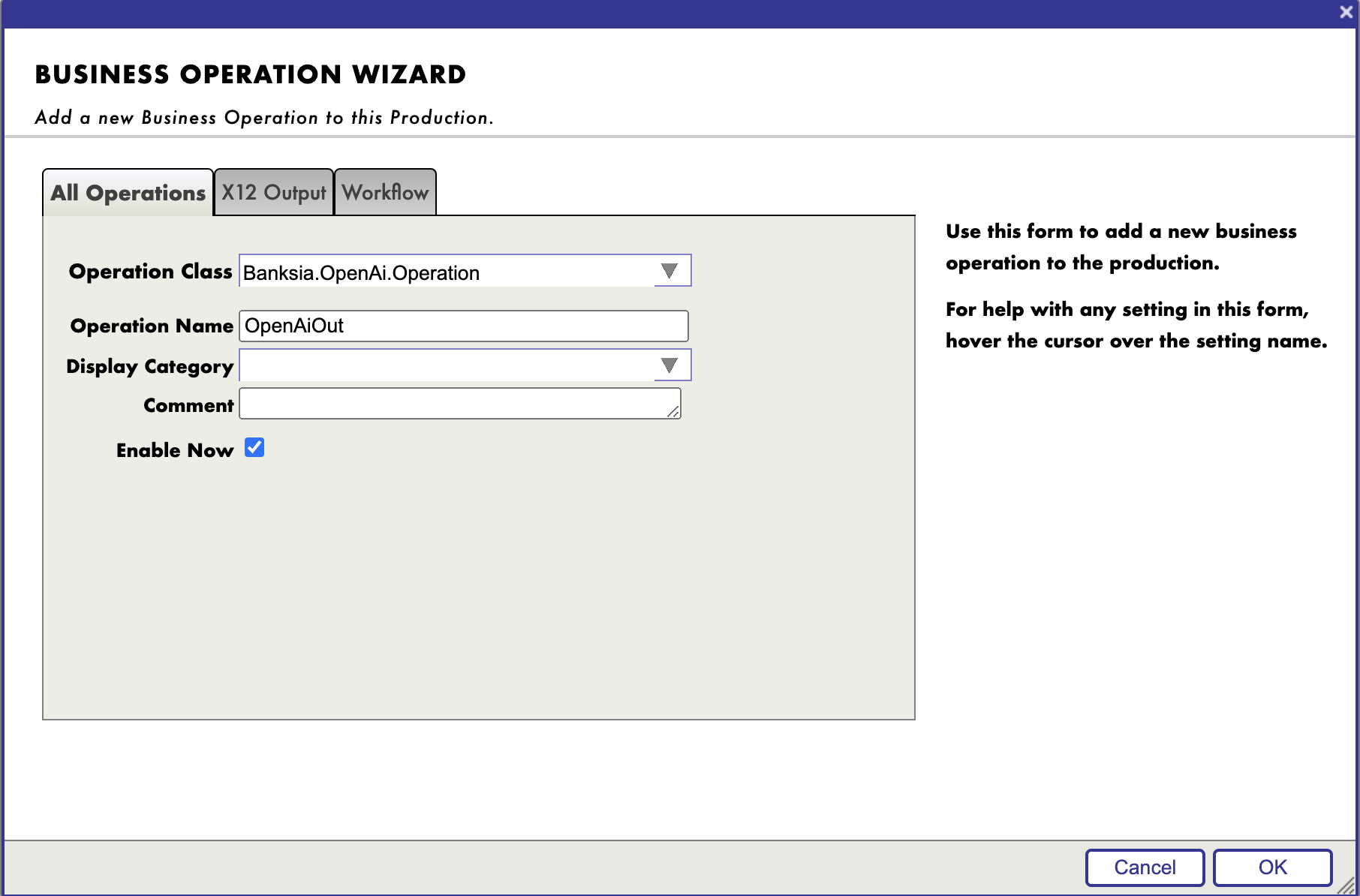Open the X12 Output tab
The height and width of the screenshot is (896, 1360).
[x=274, y=193]
